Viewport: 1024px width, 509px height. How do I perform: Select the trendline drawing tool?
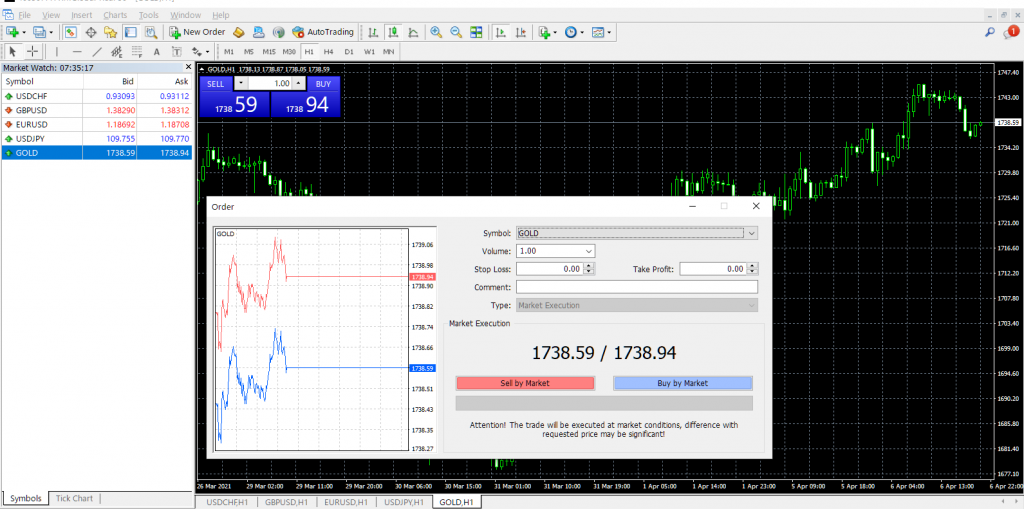pos(97,52)
